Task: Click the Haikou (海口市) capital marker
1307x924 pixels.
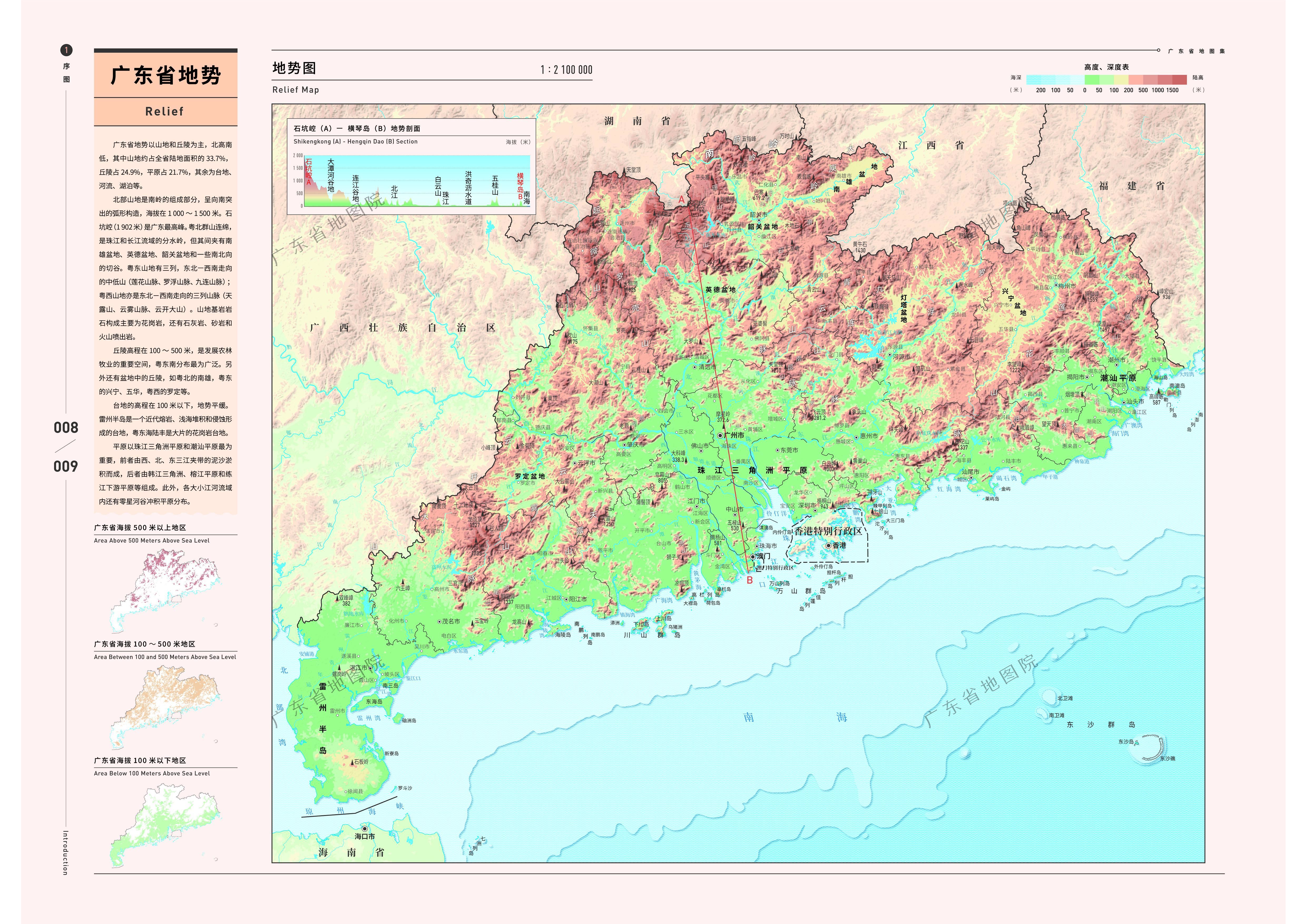Action: (x=365, y=828)
